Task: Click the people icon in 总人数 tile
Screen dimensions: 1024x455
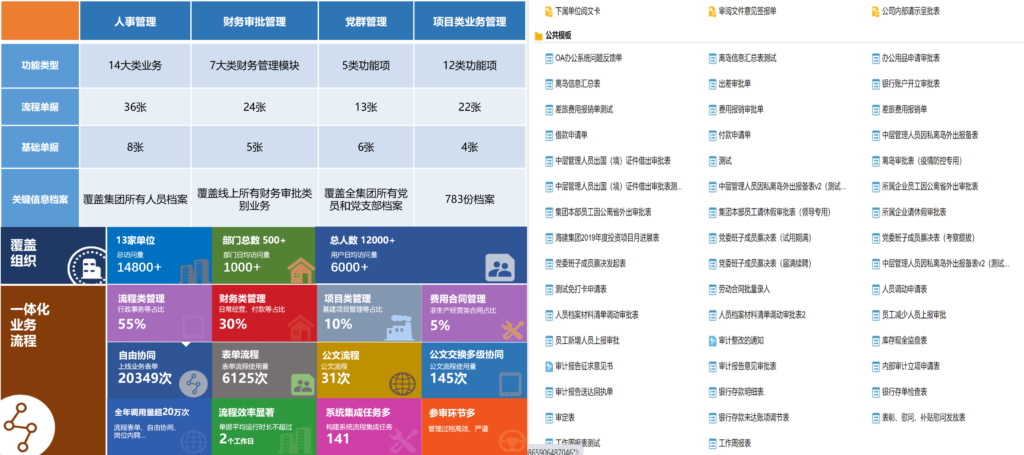Action: (x=498, y=266)
